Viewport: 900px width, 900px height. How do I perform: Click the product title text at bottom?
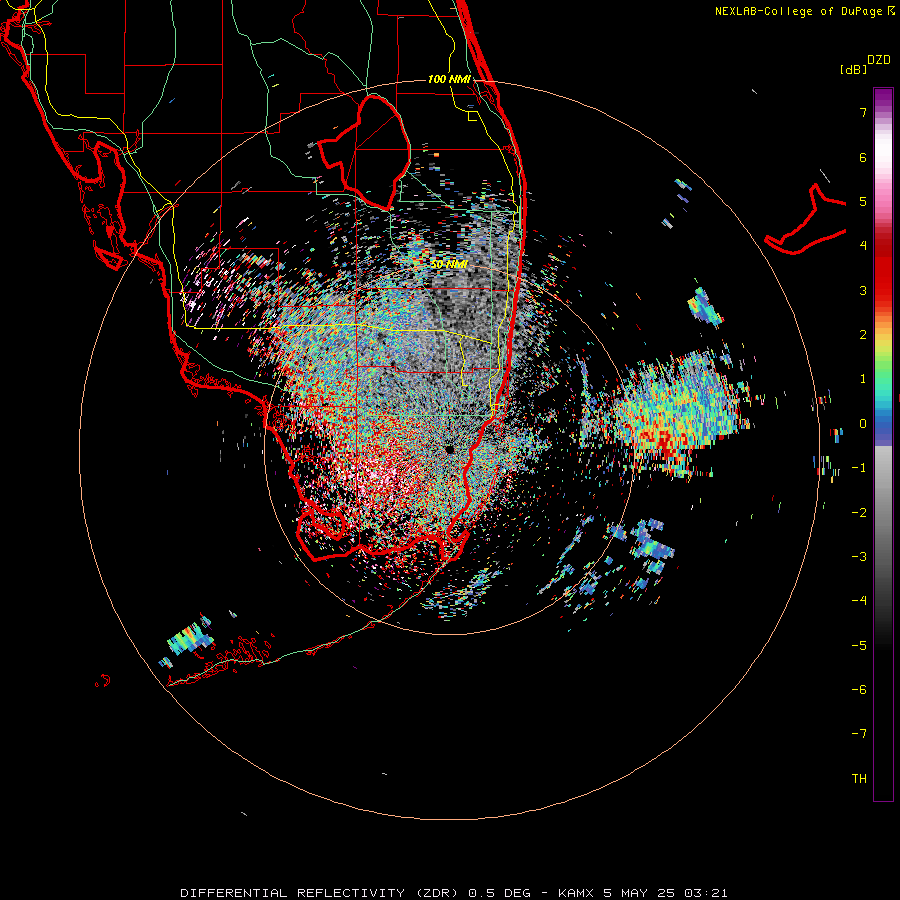click(454, 893)
